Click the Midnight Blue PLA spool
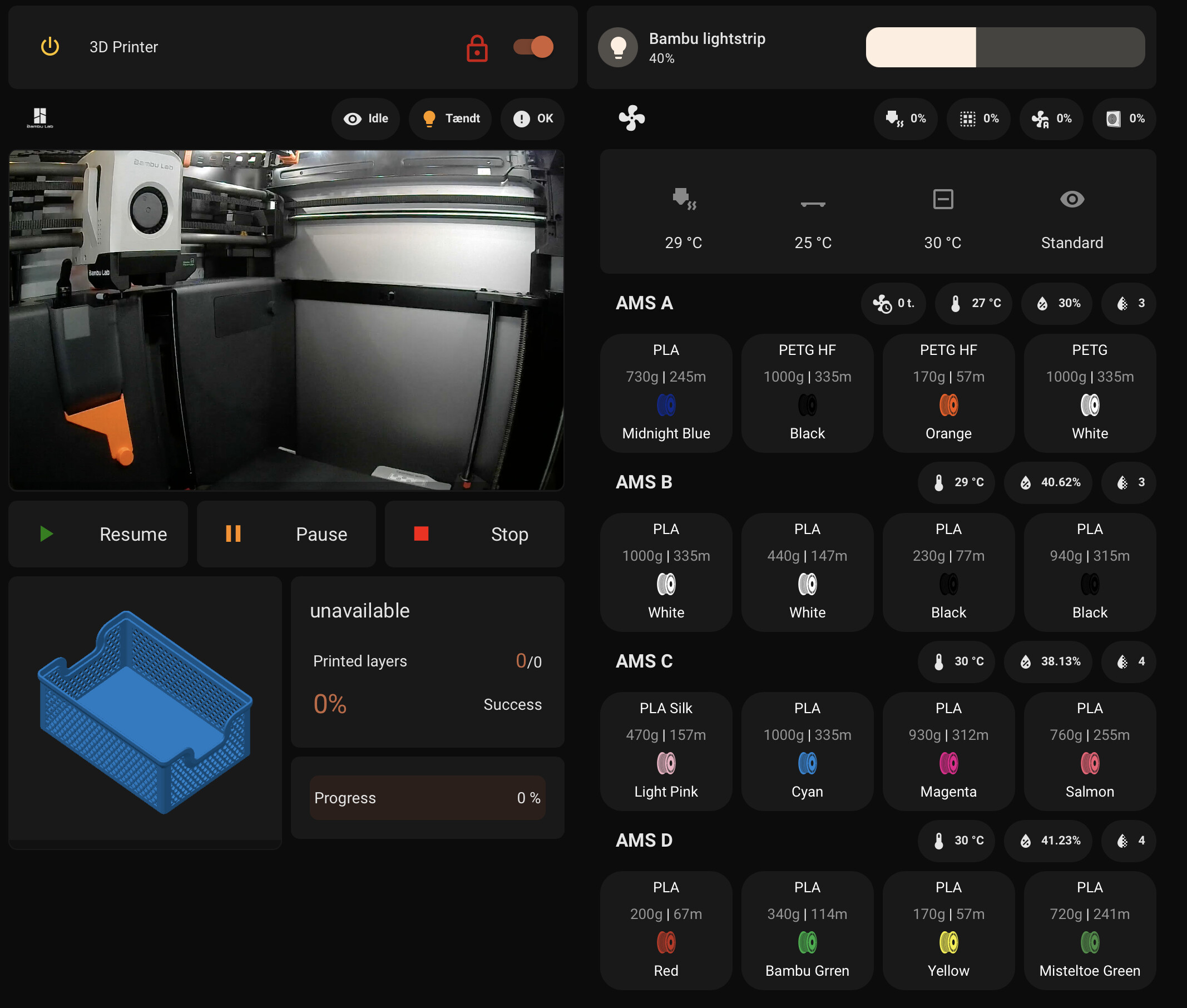Image resolution: width=1187 pixels, height=1008 pixels. (665, 393)
